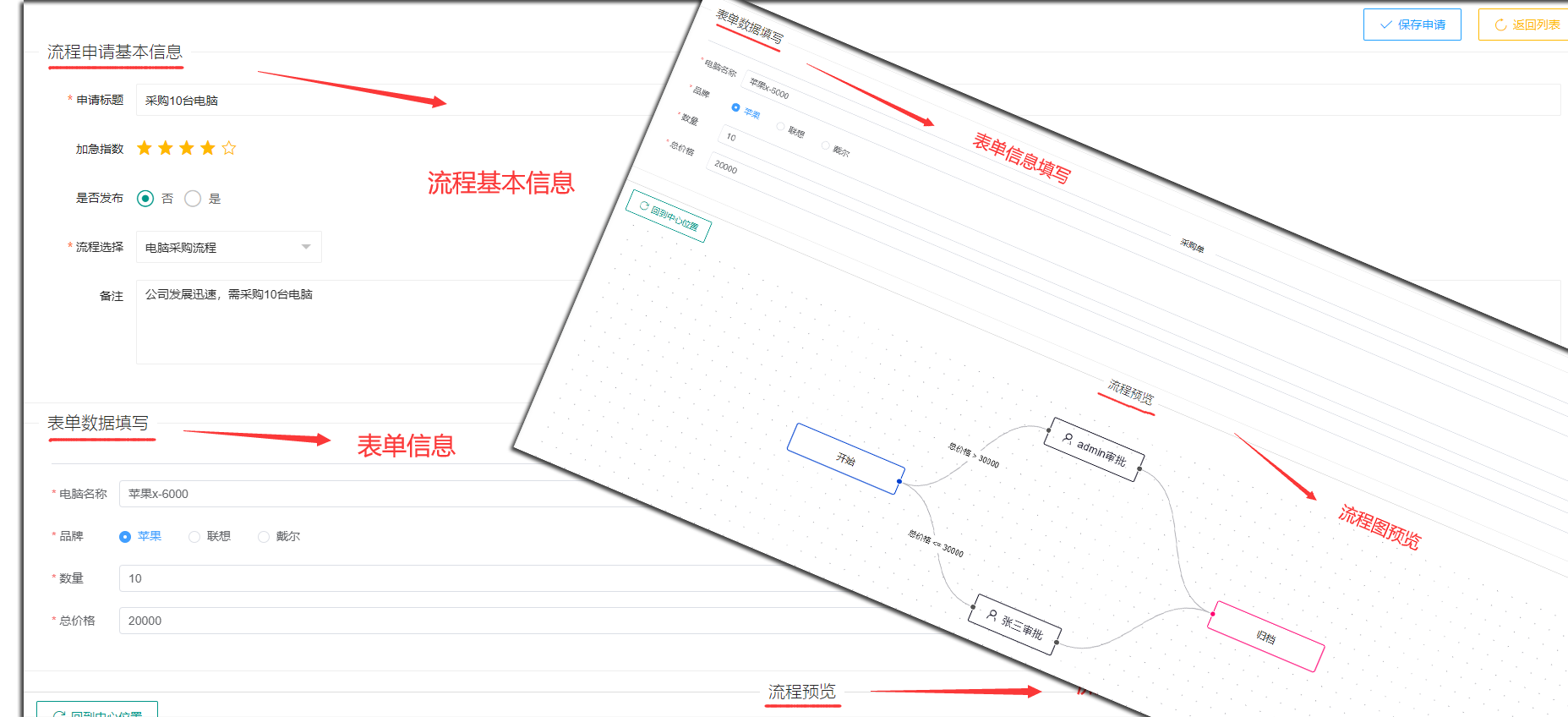This screenshot has width=1568, height=717.
Task: Click the 苹果 radio in tilted overlay form
Action: point(735,107)
